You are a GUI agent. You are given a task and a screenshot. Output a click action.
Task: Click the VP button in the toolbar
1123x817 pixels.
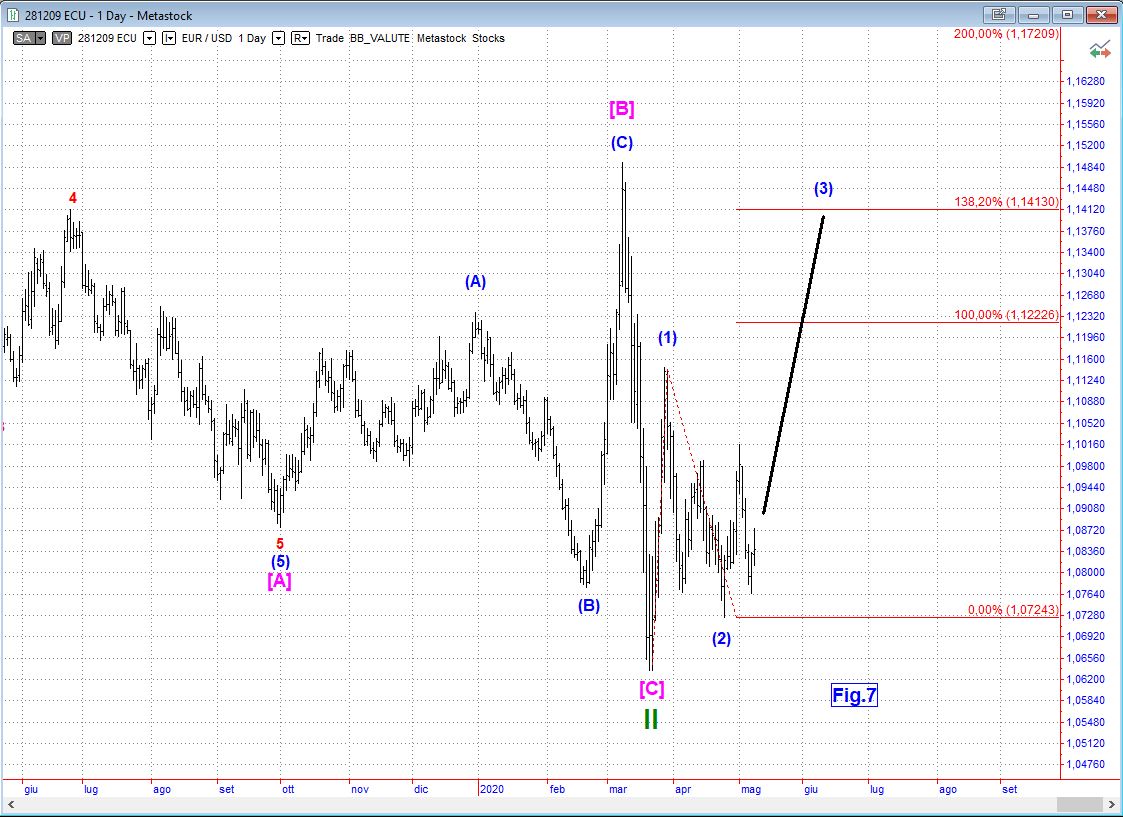[62, 38]
